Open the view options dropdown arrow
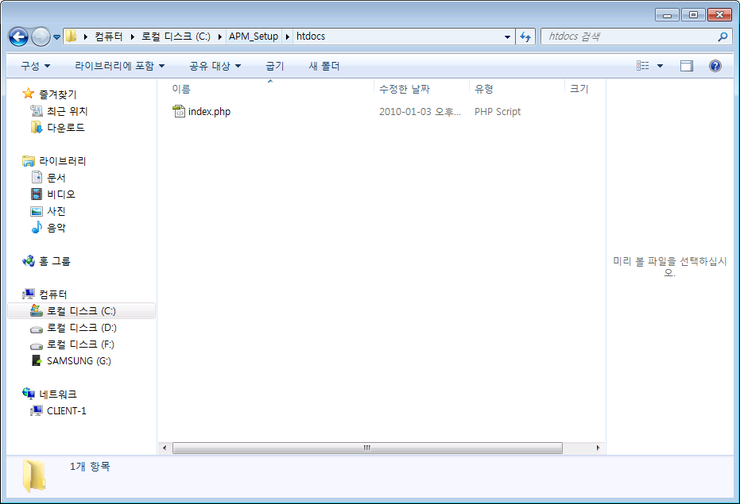 click(x=660, y=66)
